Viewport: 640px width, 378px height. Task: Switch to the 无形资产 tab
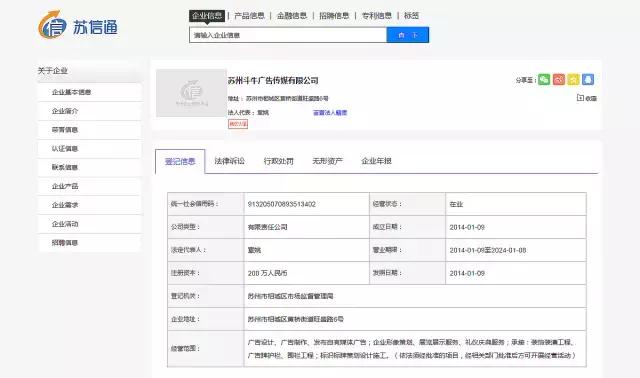(x=327, y=161)
